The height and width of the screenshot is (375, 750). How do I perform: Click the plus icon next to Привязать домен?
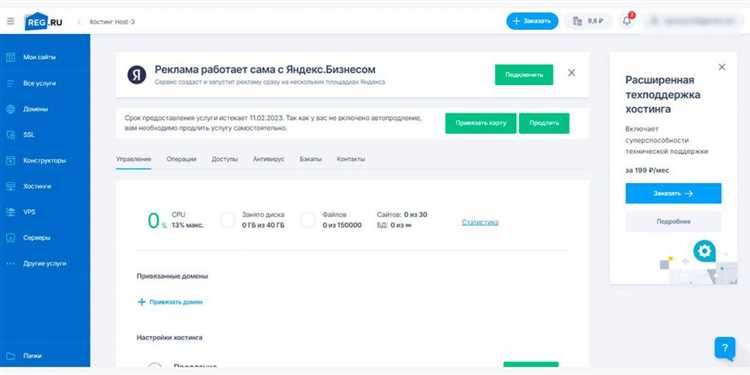click(x=142, y=302)
